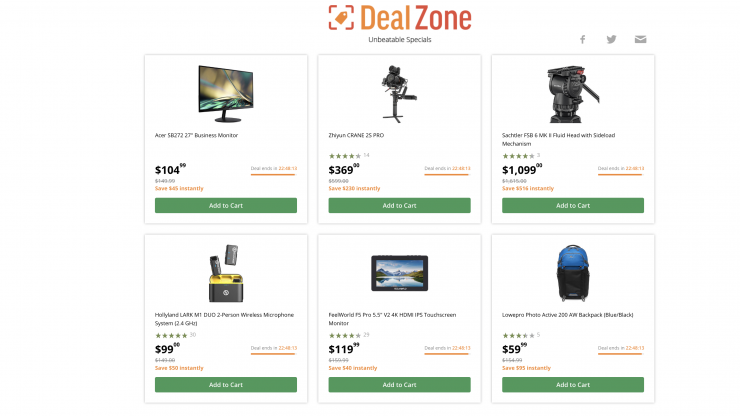The height and width of the screenshot is (416, 740).
Task: Click the Facebook share icon
Action: 582,39
